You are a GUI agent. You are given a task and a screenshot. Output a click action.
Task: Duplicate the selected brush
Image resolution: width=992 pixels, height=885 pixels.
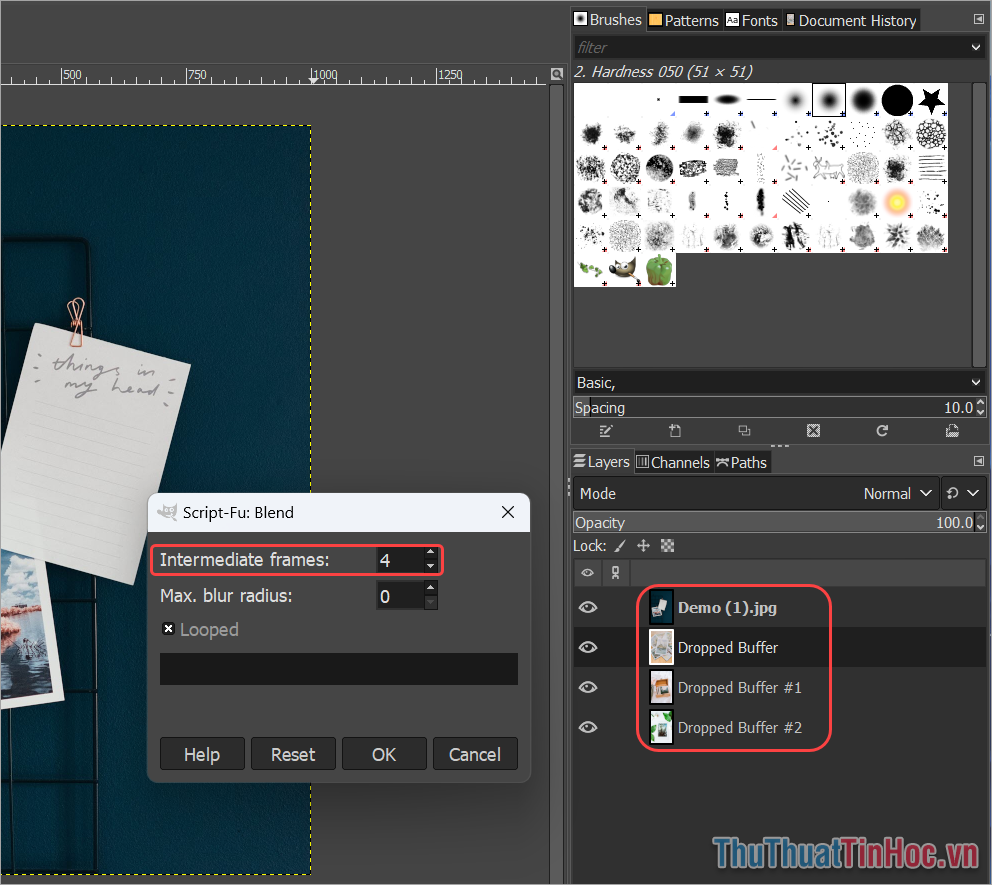[x=744, y=431]
